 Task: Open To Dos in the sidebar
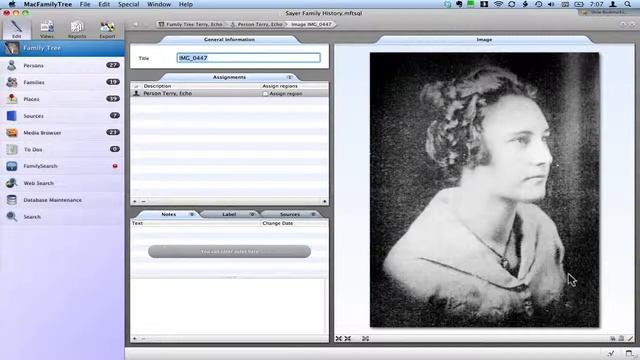(62, 149)
